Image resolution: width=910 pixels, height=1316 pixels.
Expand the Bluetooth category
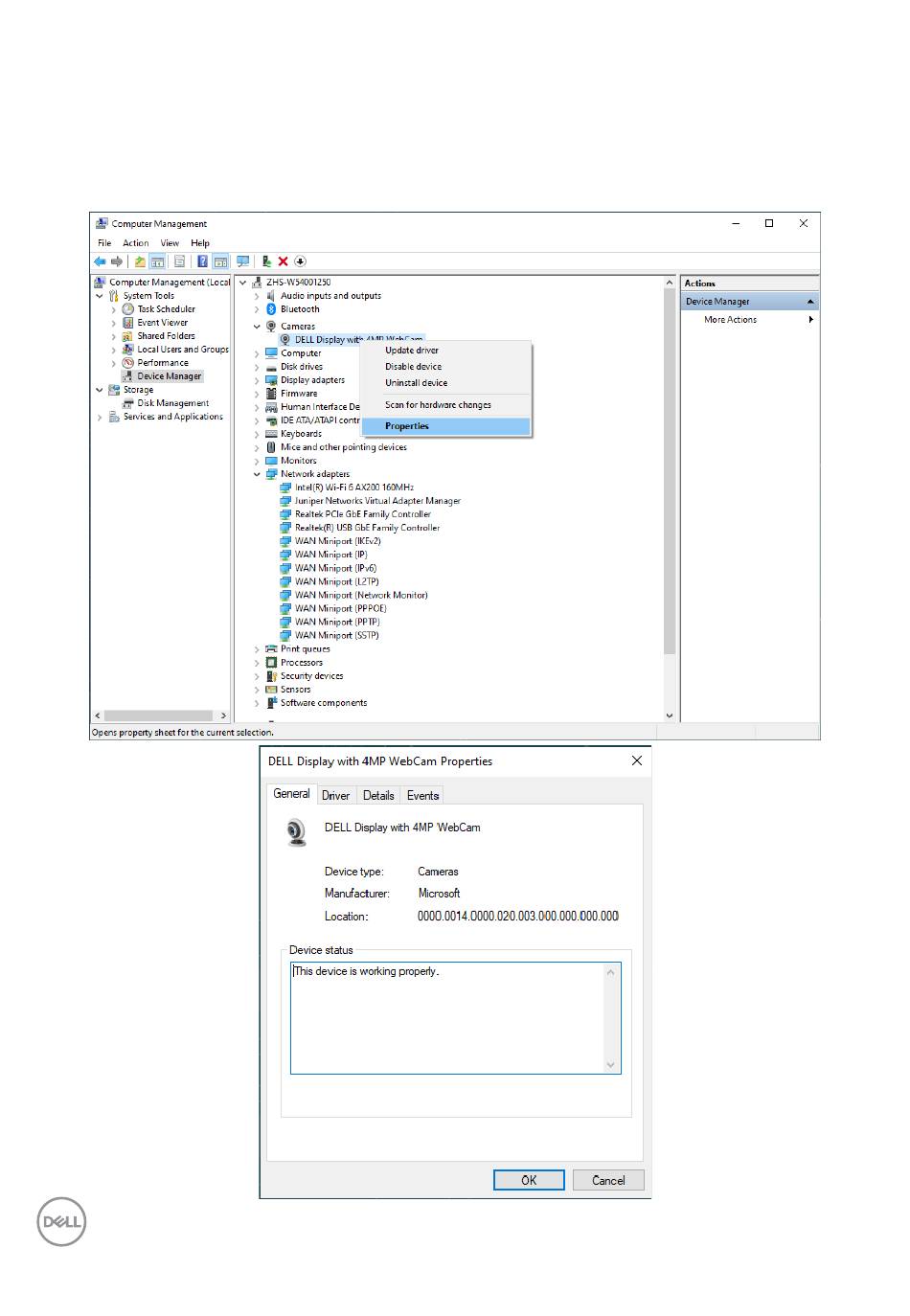tap(257, 309)
